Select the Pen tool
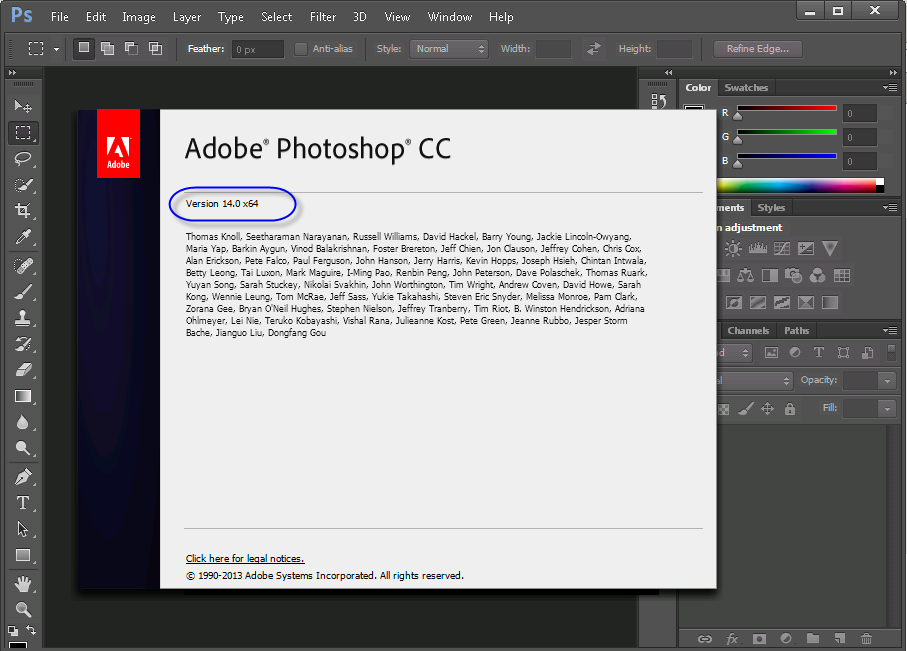This screenshot has width=907, height=651. [x=23, y=477]
